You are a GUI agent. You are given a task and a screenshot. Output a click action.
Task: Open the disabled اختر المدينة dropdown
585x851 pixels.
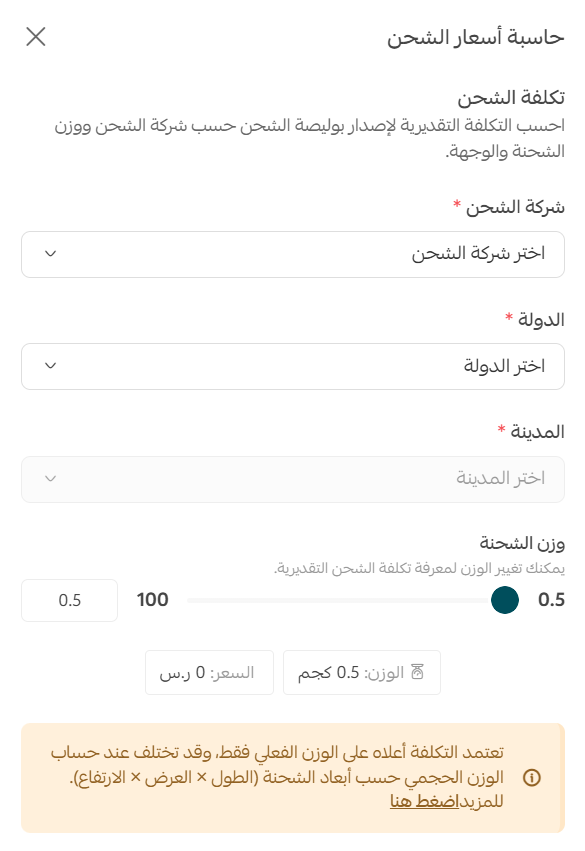pos(293,479)
